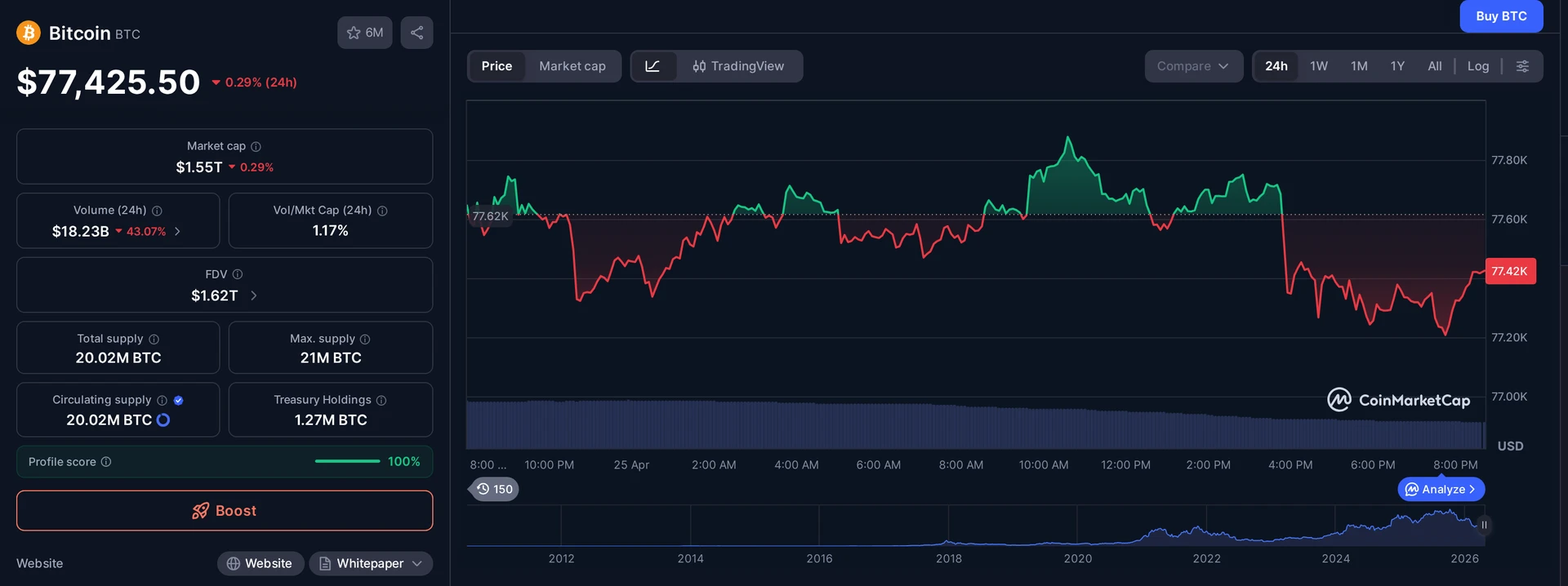This screenshot has width=1568, height=586.
Task: Open the Whitepaper dropdown
Action: [x=371, y=563]
